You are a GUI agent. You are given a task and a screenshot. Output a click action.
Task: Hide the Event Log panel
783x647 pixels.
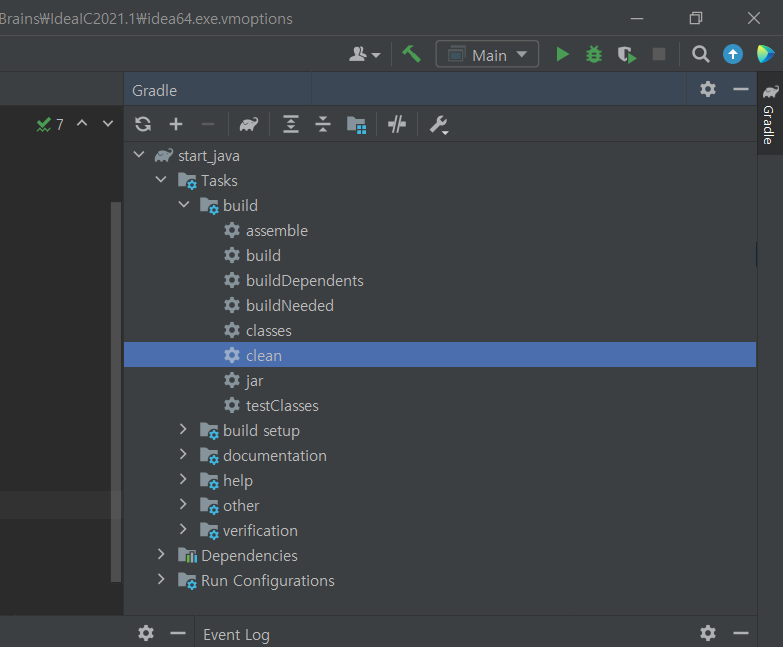[x=741, y=633]
